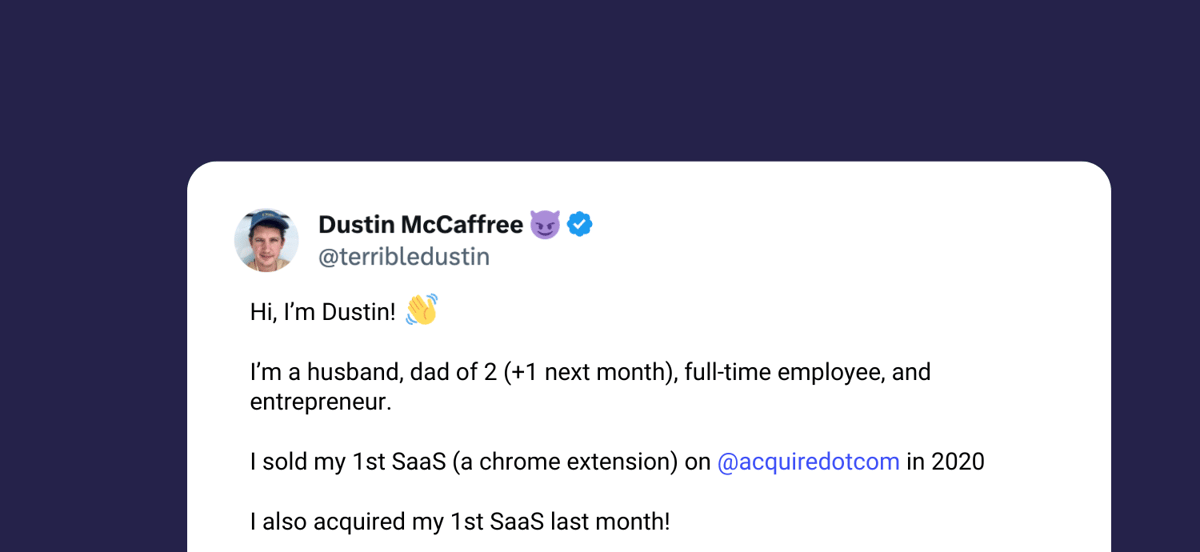This screenshot has width=1200, height=552.
Task: Click the blue cap in the avatar photo
Action: click(266, 222)
